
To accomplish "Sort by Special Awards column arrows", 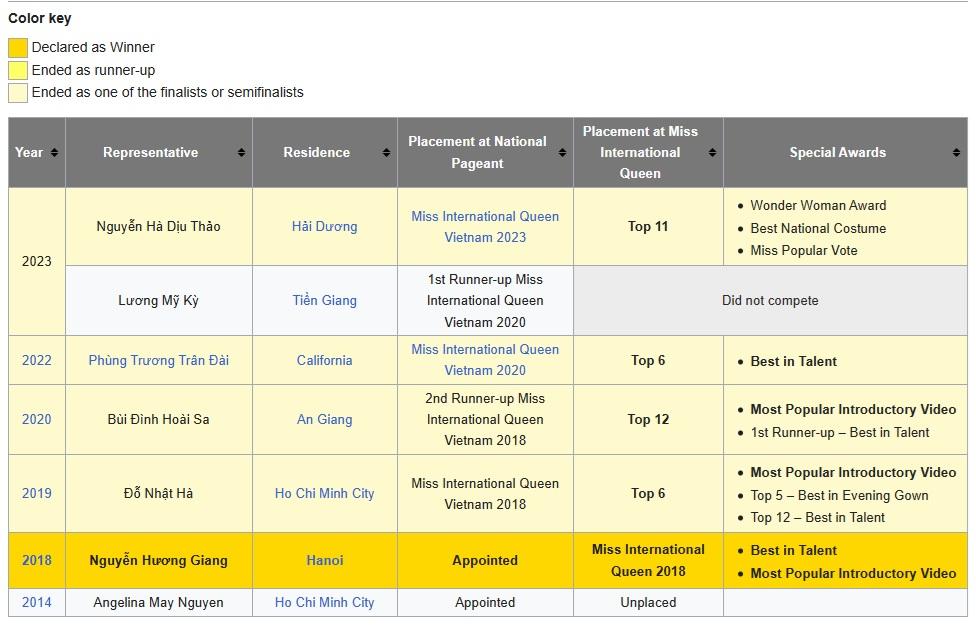I will pos(956,152).
